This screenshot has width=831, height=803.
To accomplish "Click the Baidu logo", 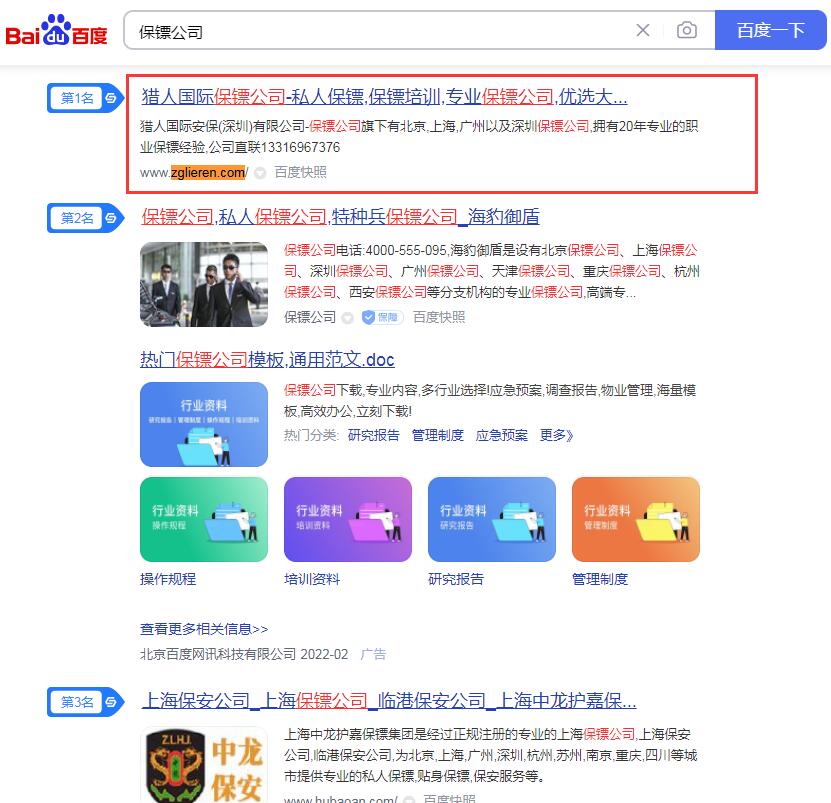I will 56,31.
